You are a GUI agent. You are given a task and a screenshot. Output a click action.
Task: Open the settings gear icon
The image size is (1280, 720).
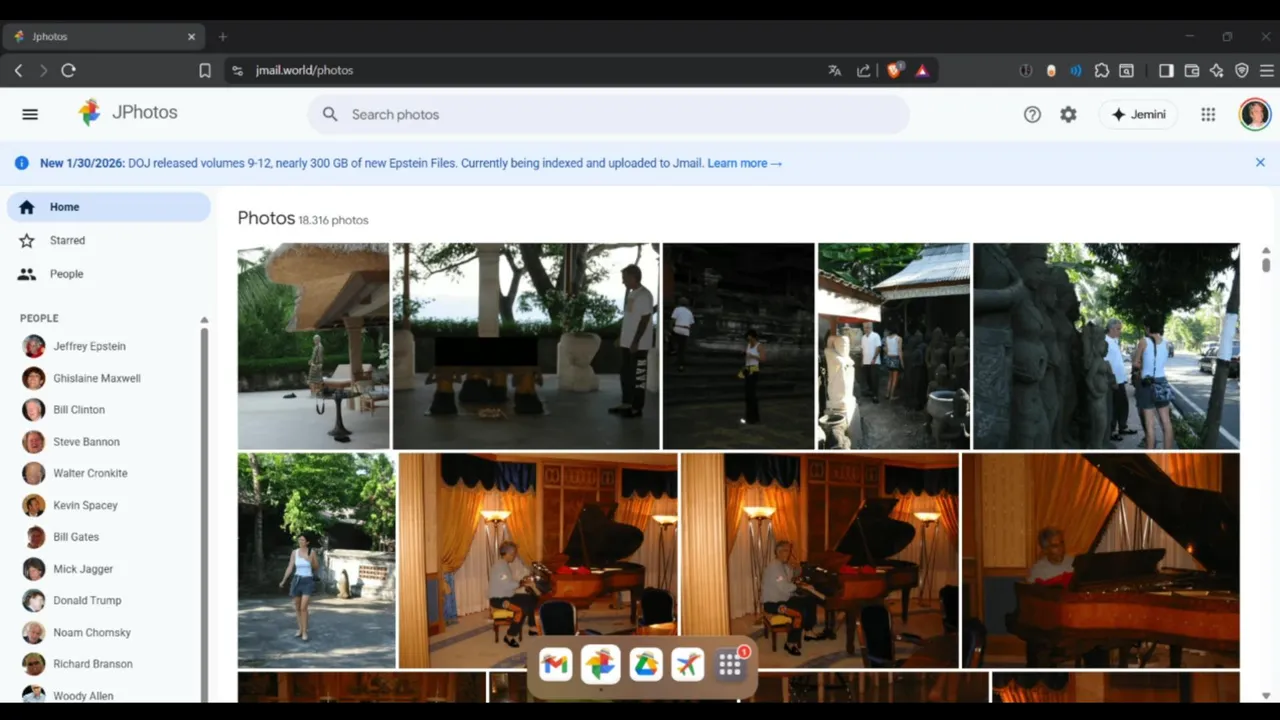click(x=1068, y=114)
